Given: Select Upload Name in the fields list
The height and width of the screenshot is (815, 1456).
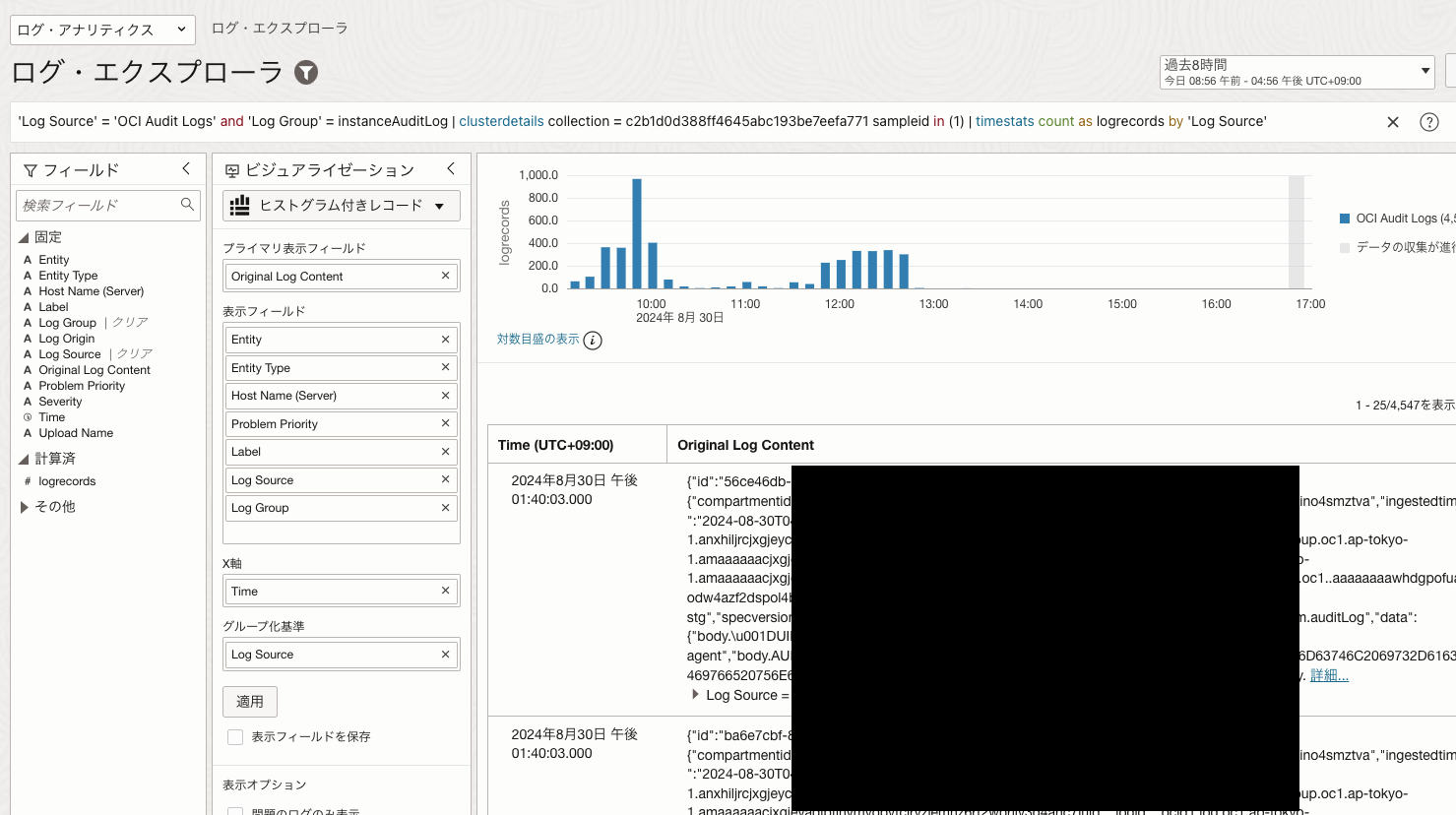Looking at the screenshot, I should [x=76, y=433].
